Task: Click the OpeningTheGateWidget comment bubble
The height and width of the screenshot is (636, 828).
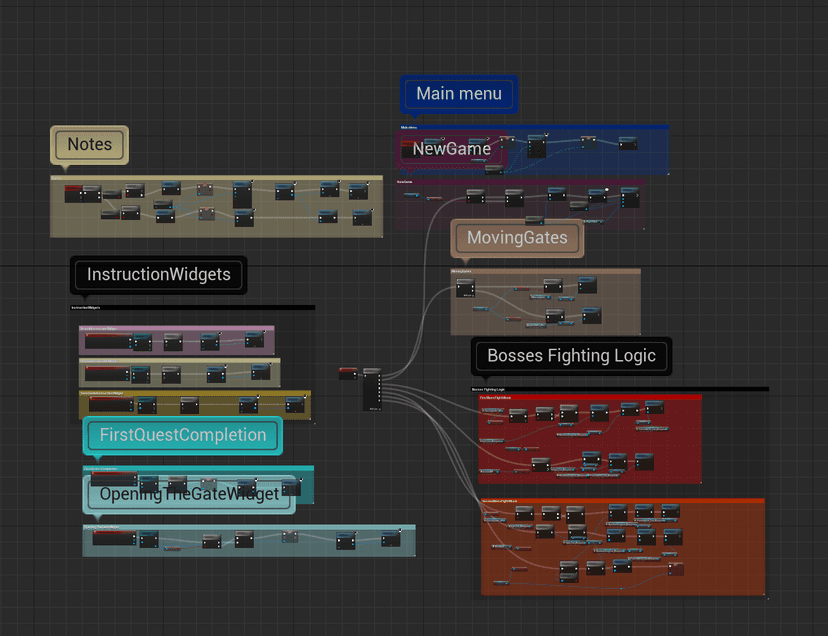Action: coord(189,494)
